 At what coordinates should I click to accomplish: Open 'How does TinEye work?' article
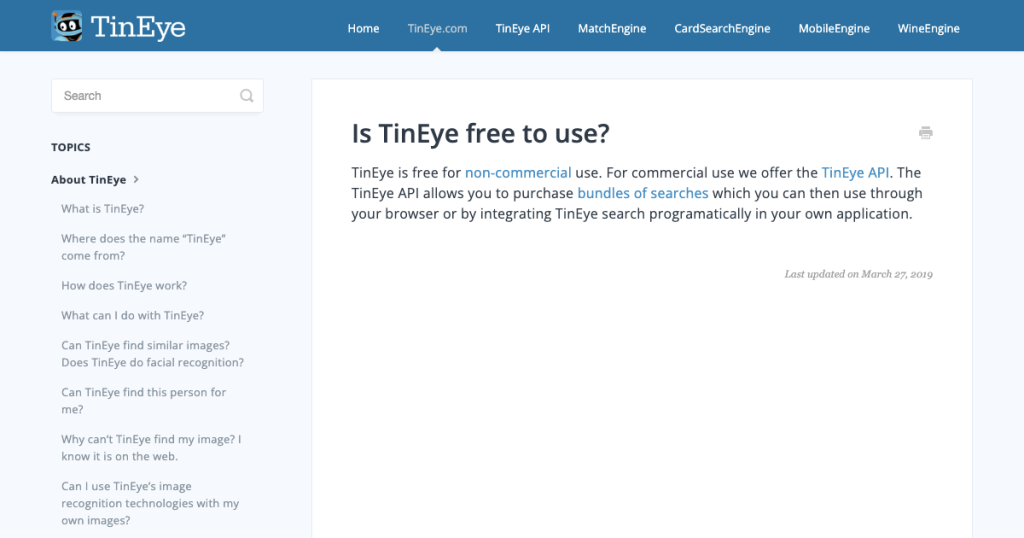click(124, 285)
